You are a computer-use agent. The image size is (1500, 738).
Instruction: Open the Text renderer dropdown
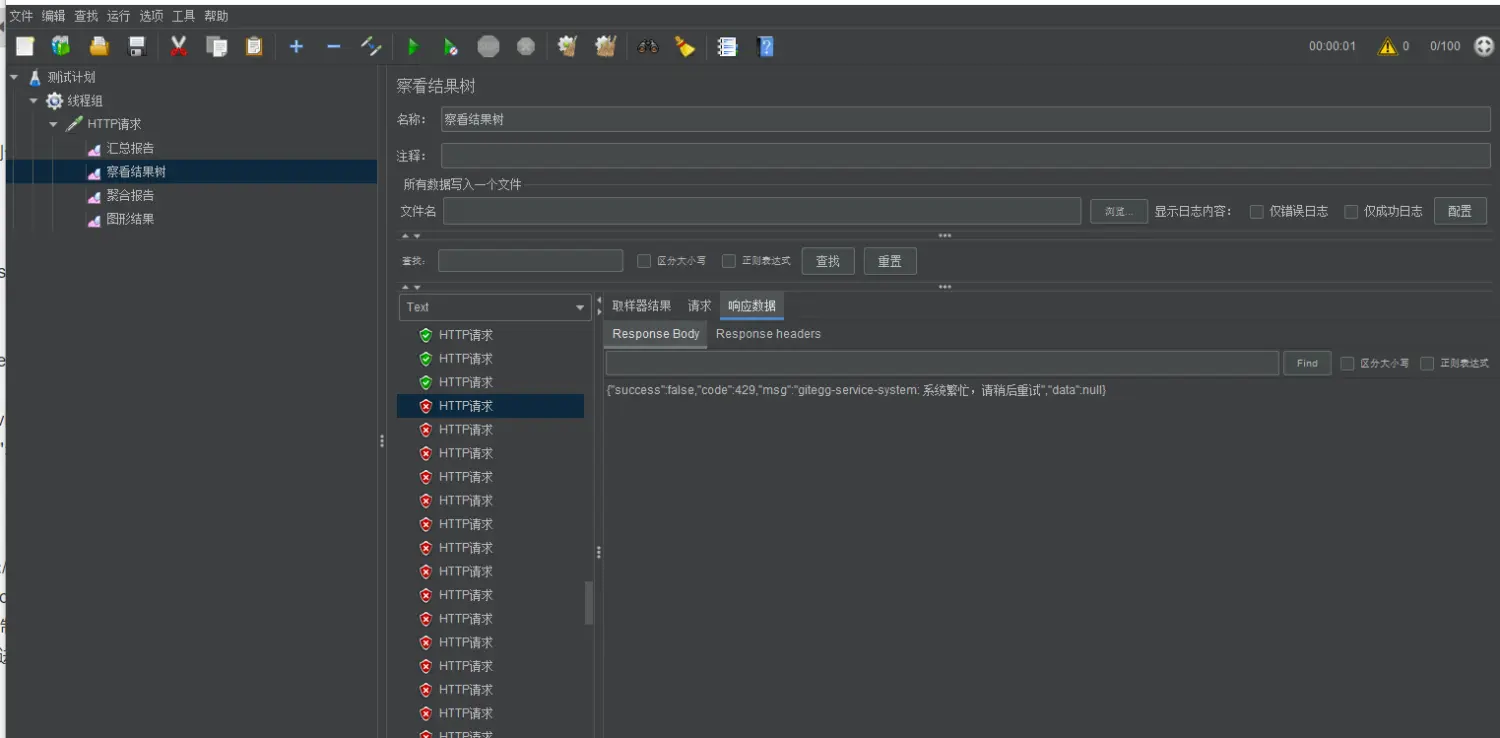[x=496, y=307]
